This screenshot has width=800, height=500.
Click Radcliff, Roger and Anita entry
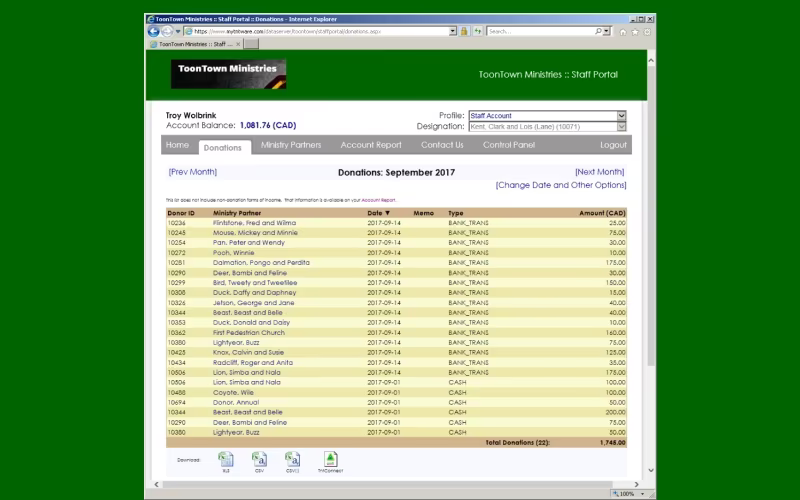[253, 363]
